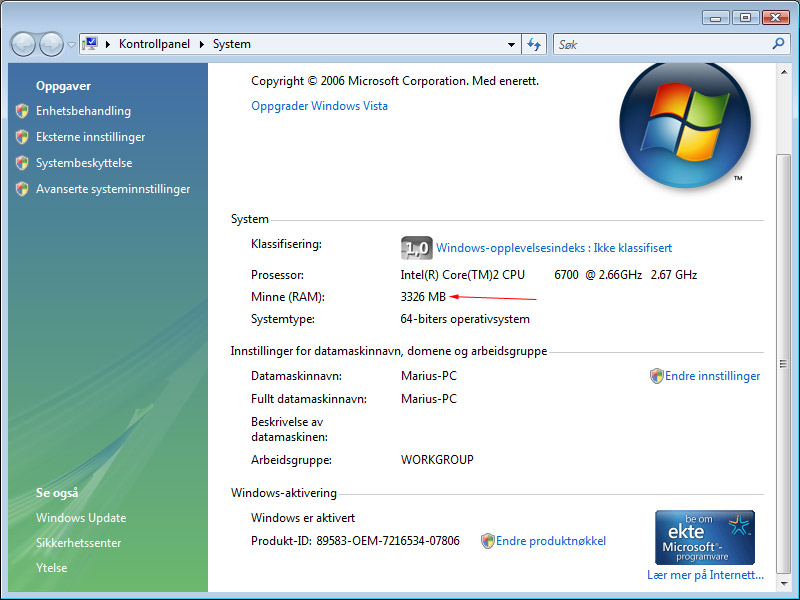Open Lær mer på Internett link
Image resolution: width=800 pixels, height=600 pixels.
(x=705, y=575)
